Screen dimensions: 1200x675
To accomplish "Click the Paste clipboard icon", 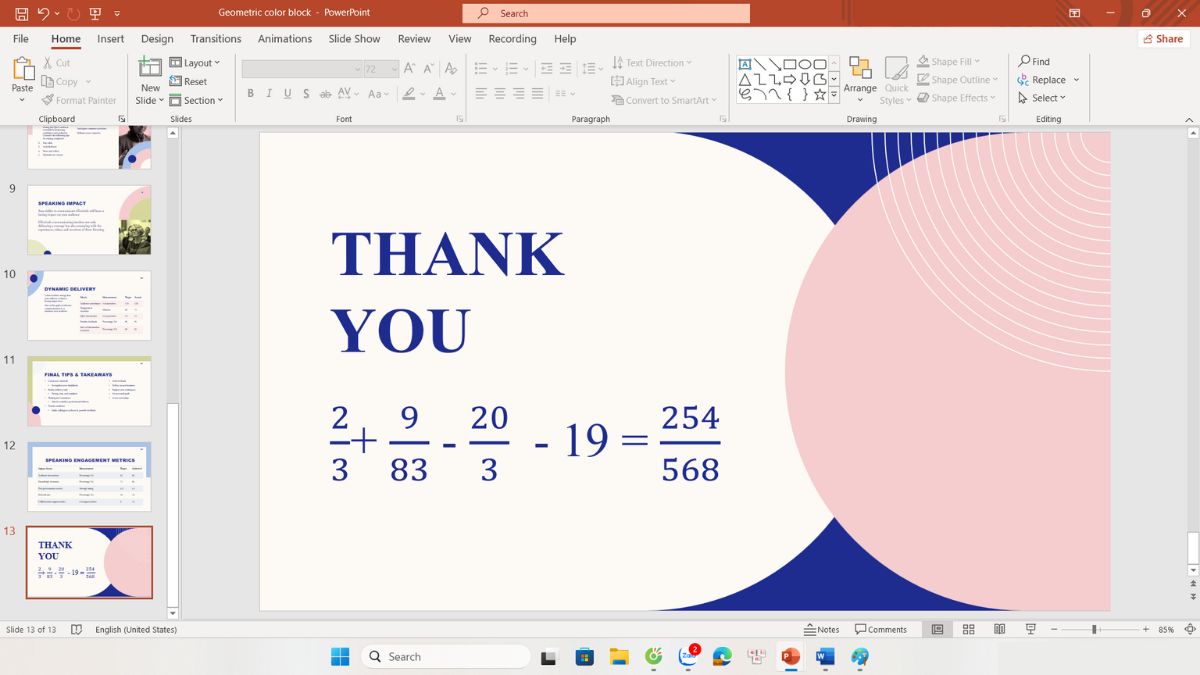I will (22, 70).
